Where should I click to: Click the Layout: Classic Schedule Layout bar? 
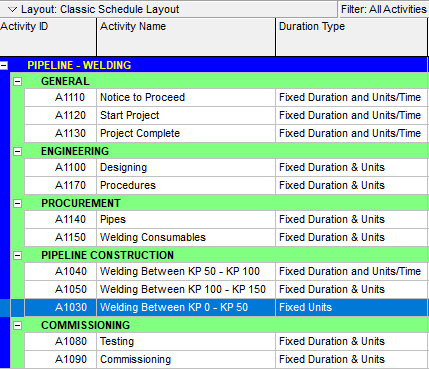tap(168, 9)
